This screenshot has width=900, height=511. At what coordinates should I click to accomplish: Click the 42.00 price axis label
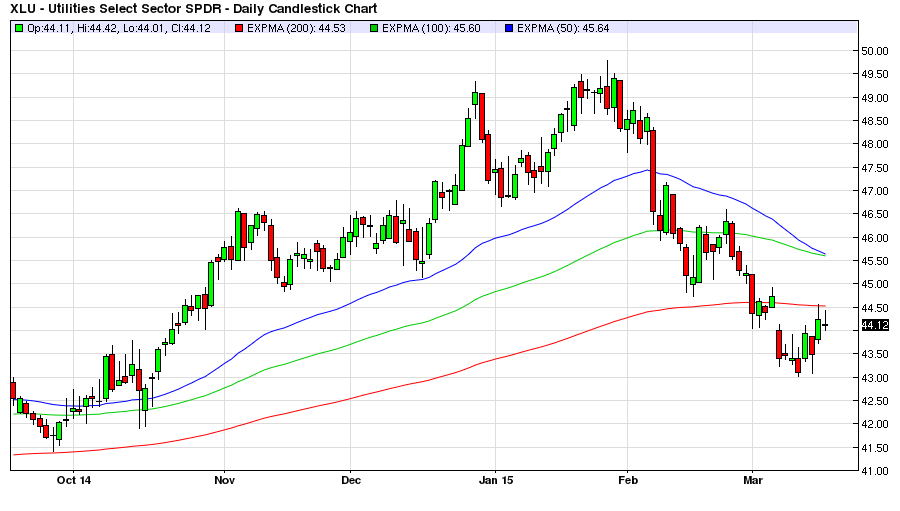click(875, 424)
